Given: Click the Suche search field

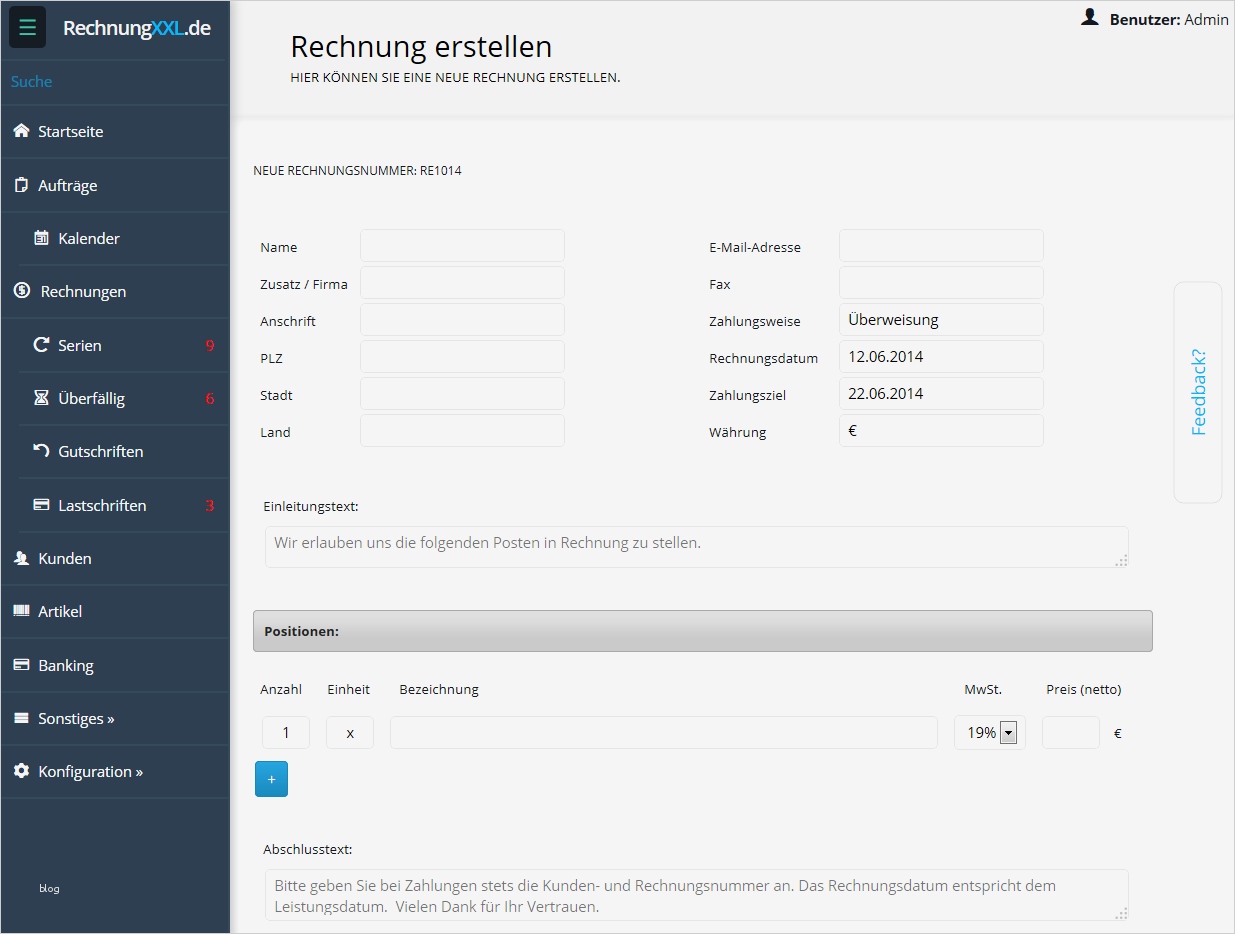Looking at the screenshot, I should pyautogui.click(x=115, y=81).
